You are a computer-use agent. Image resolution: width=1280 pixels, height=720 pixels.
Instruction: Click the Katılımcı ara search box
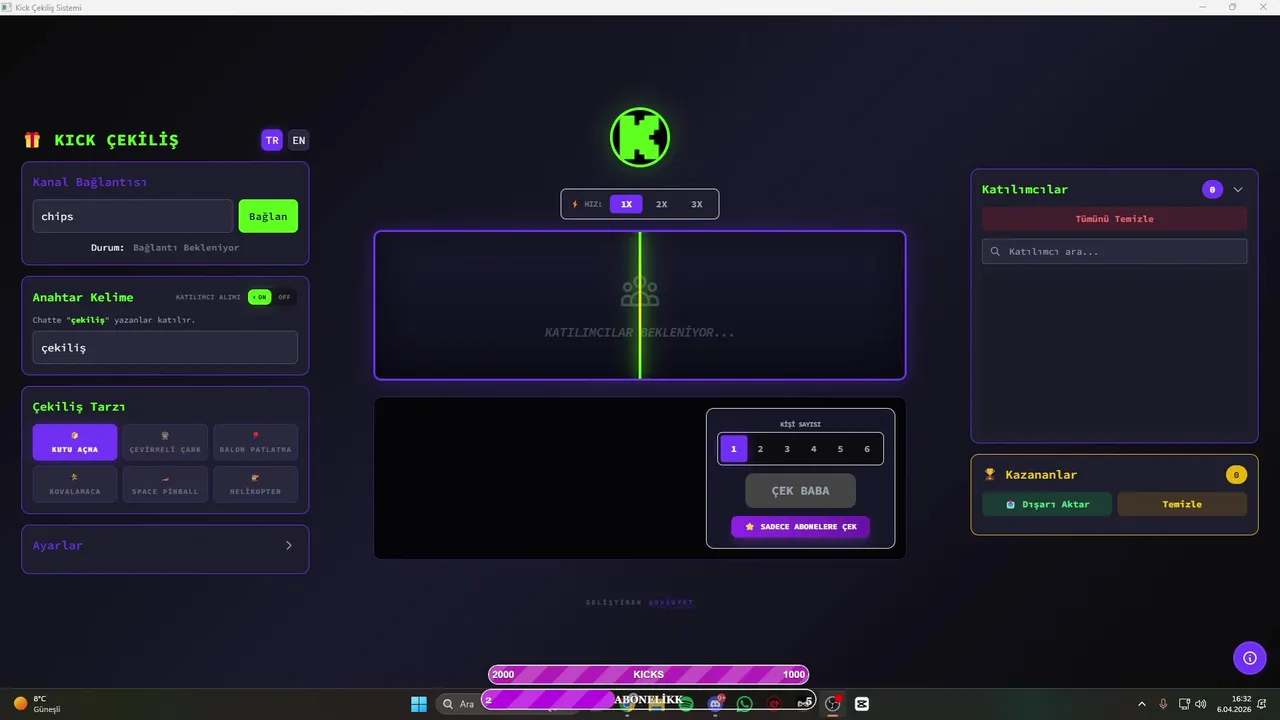coord(1114,251)
